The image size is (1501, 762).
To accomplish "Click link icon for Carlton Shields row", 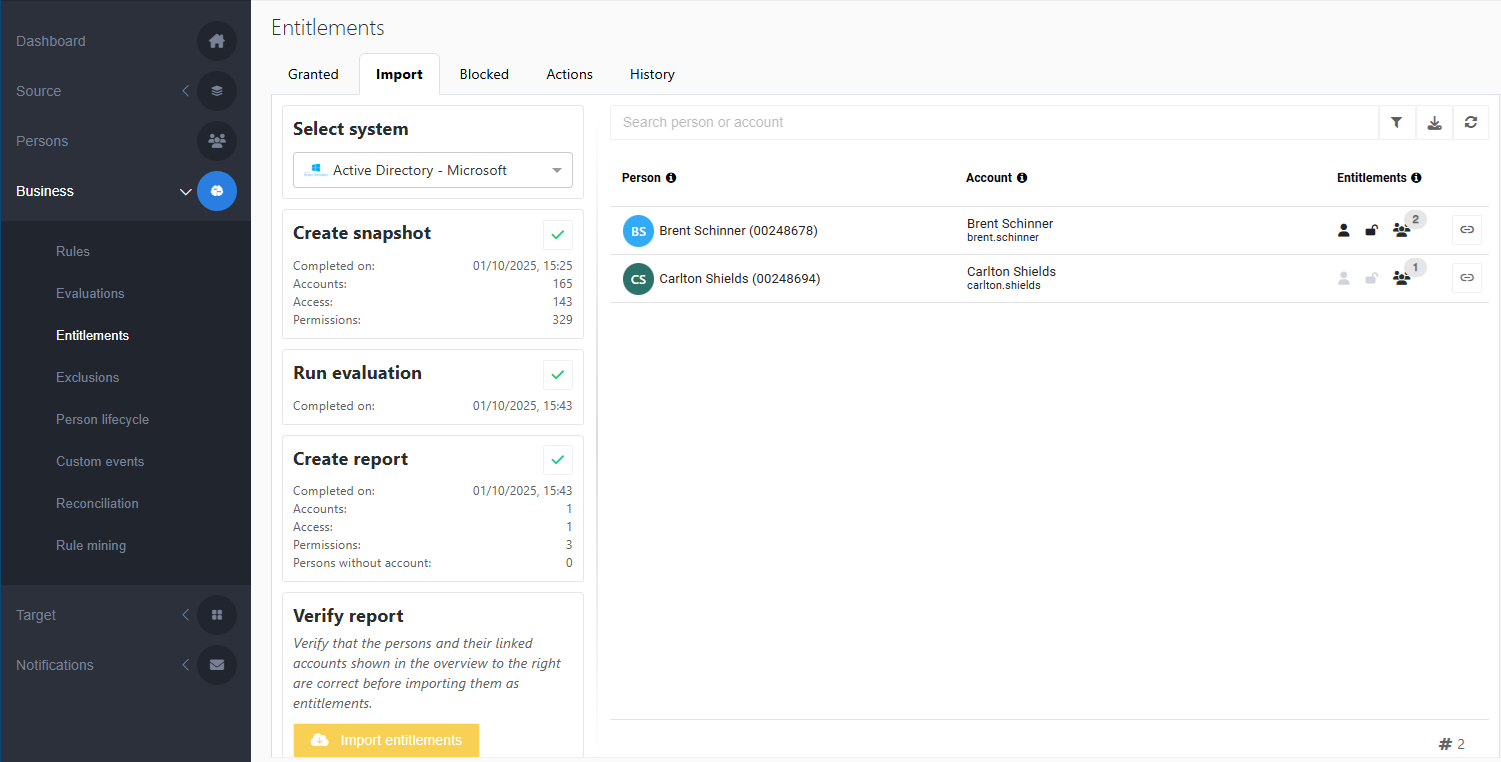I will point(1466,278).
